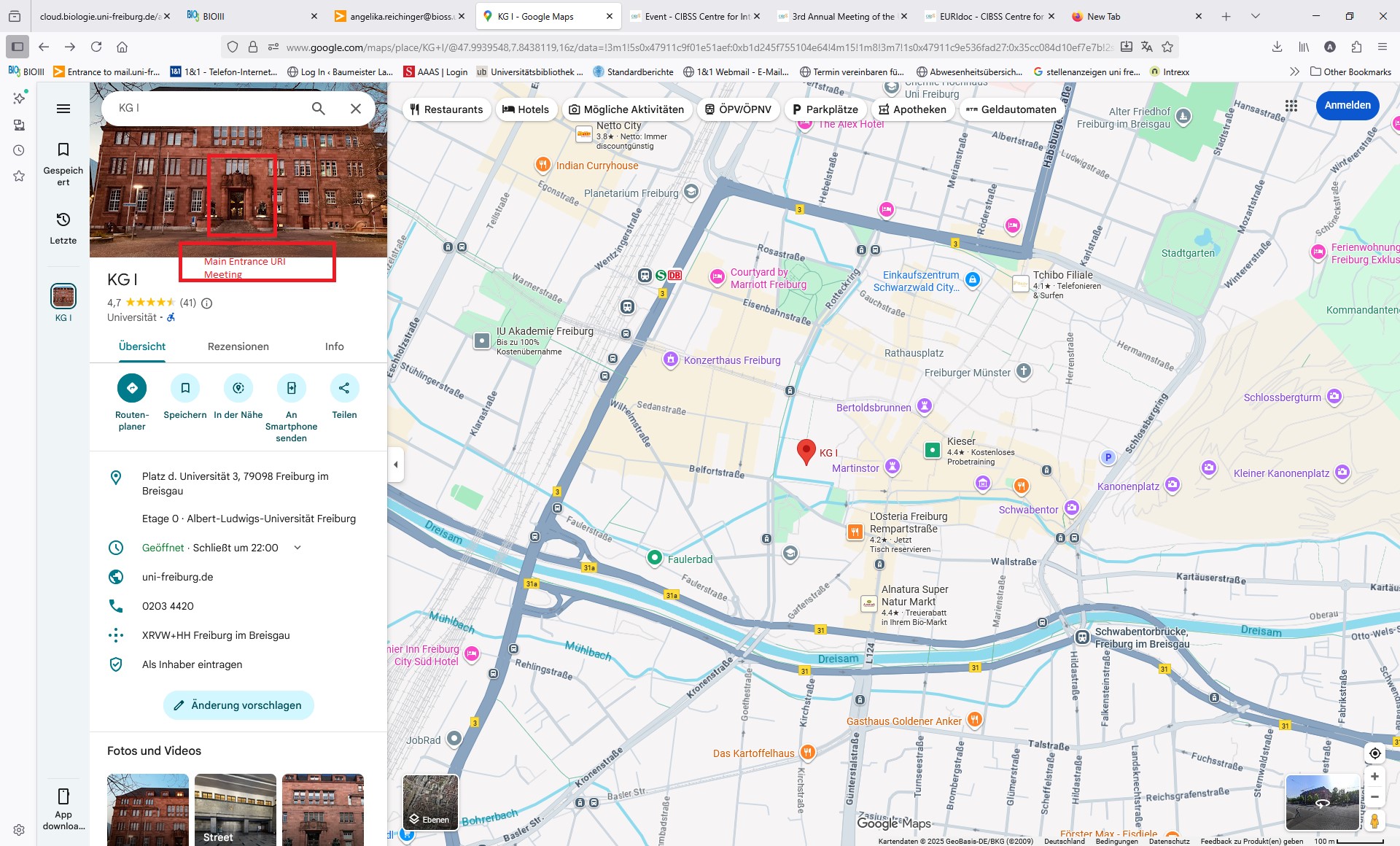Open the list all tabs dropdown

[1255, 16]
